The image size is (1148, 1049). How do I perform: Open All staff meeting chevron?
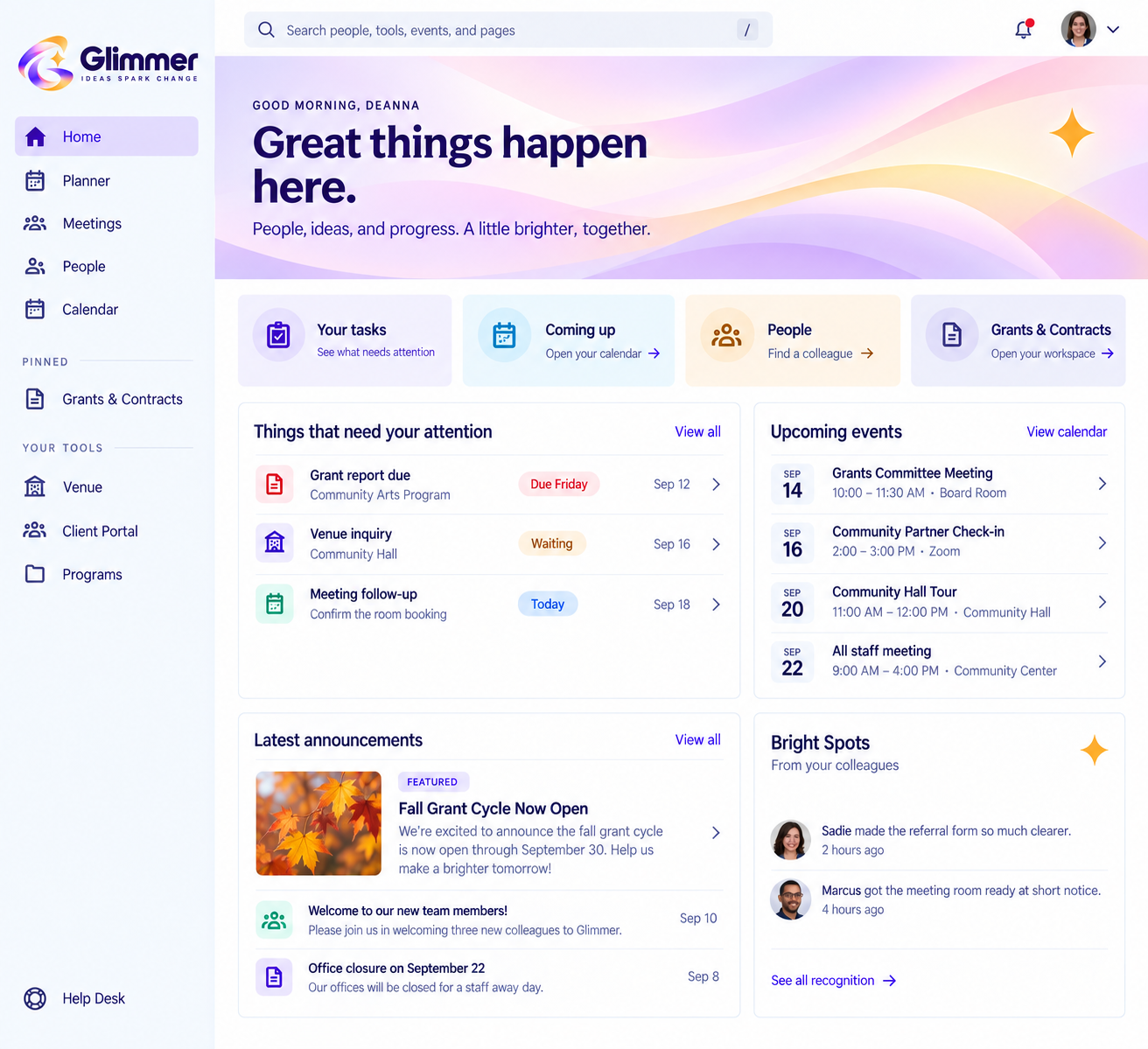[1102, 661]
